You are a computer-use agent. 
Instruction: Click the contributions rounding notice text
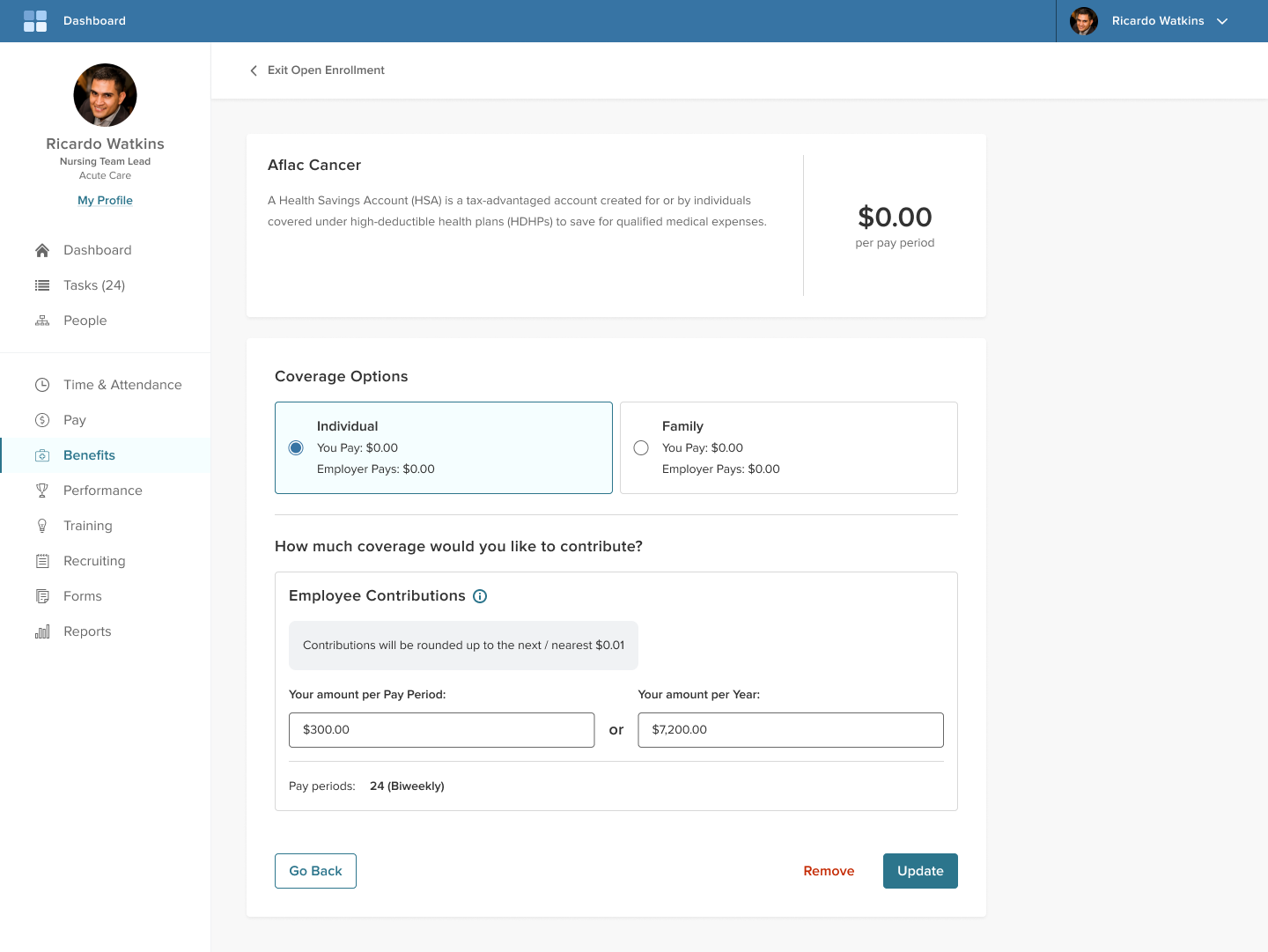(x=463, y=646)
